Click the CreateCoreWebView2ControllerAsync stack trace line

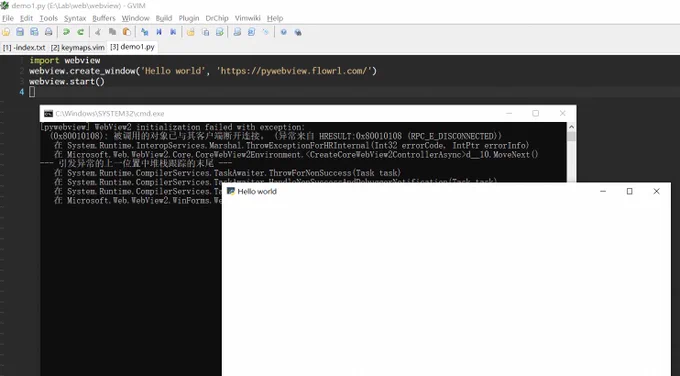[x=296, y=154]
